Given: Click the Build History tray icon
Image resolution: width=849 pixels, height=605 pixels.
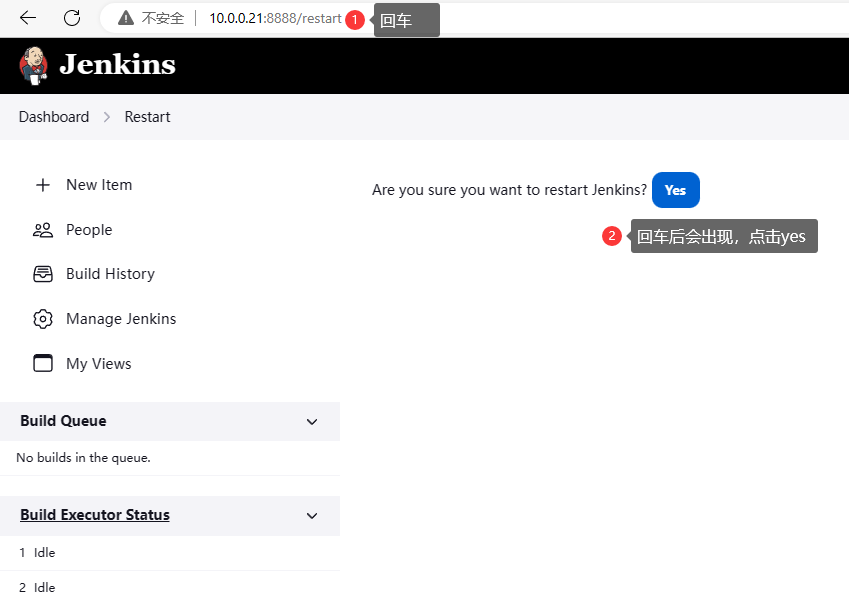Looking at the screenshot, I should [43, 274].
